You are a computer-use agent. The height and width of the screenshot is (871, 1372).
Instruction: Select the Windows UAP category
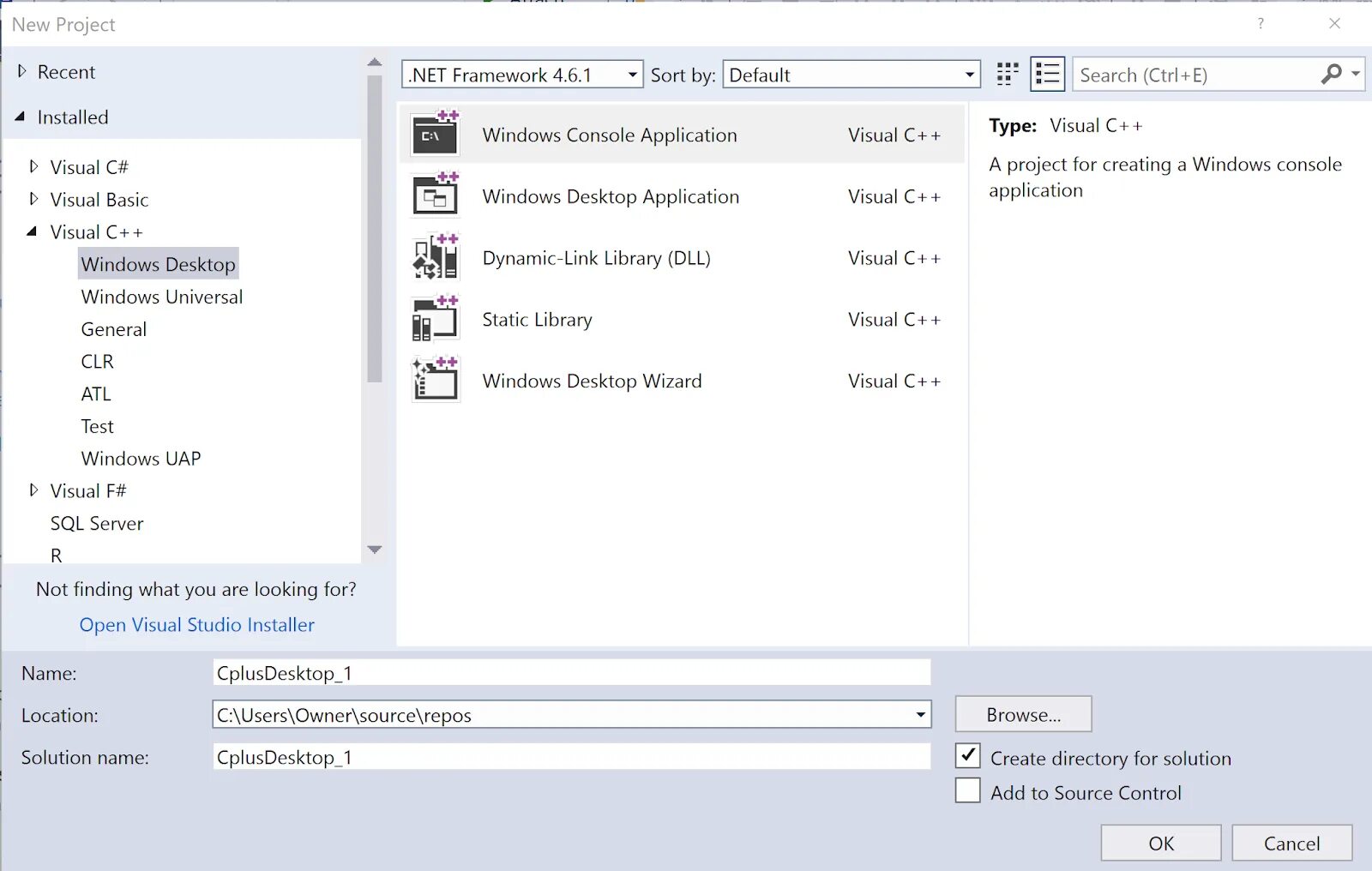click(141, 459)
